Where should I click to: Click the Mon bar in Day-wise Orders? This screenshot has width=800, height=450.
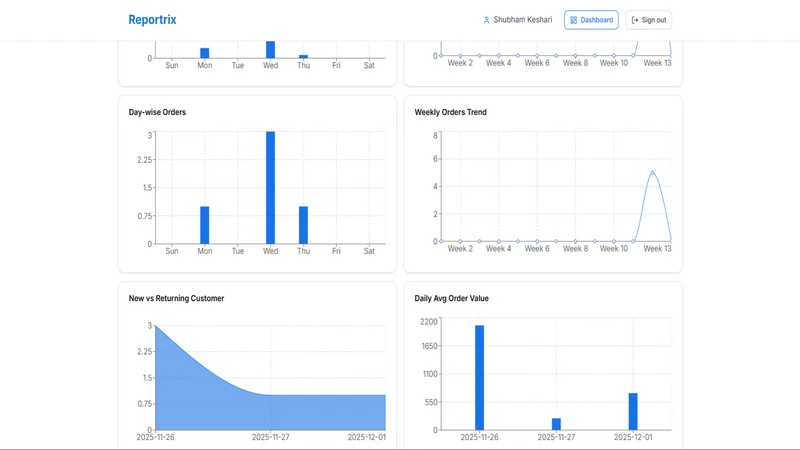205,225
